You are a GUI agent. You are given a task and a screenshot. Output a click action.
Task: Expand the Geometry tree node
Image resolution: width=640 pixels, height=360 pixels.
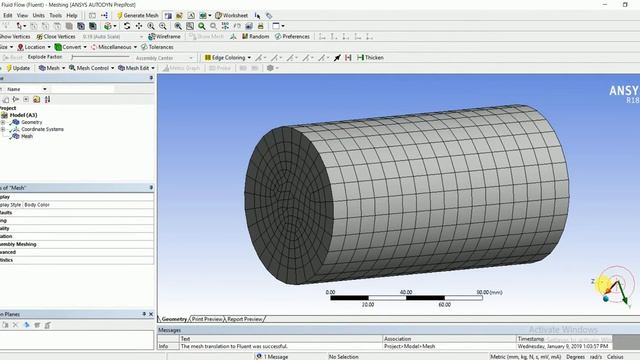point(3,122)
